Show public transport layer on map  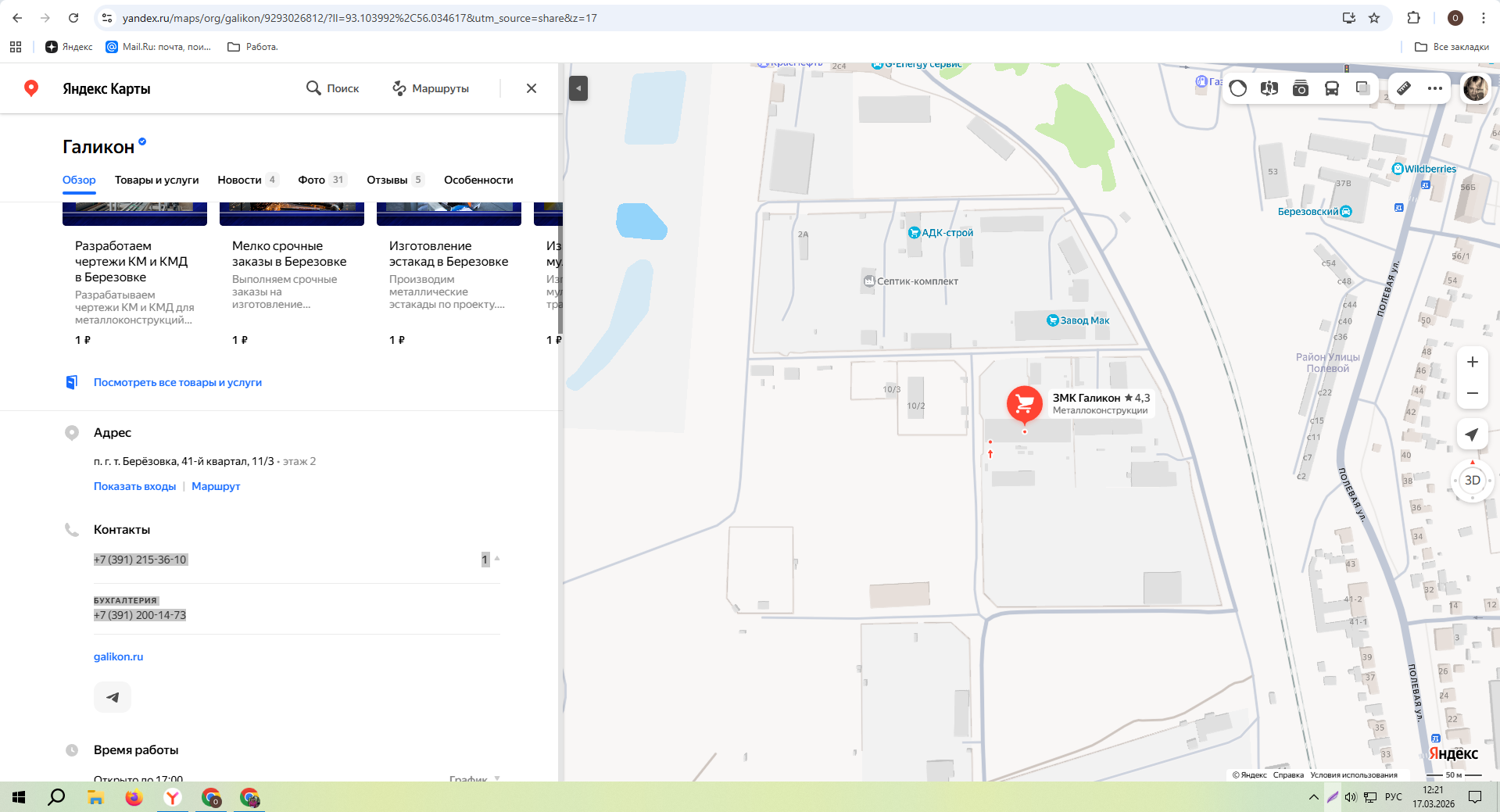tap(1332, 88)
